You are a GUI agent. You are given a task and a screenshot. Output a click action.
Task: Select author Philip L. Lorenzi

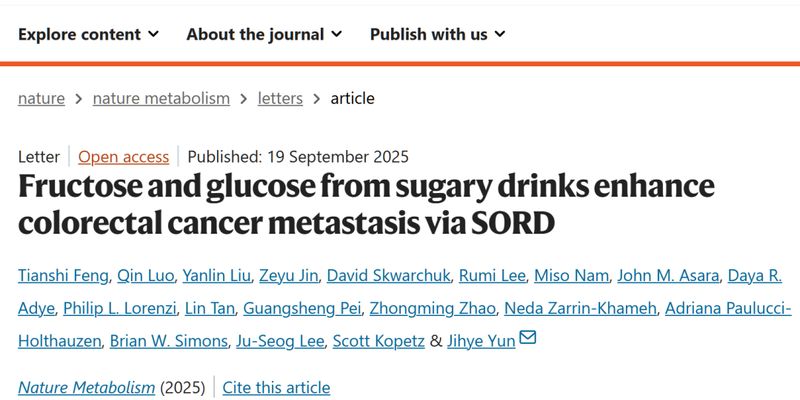[x=118, y=308]
